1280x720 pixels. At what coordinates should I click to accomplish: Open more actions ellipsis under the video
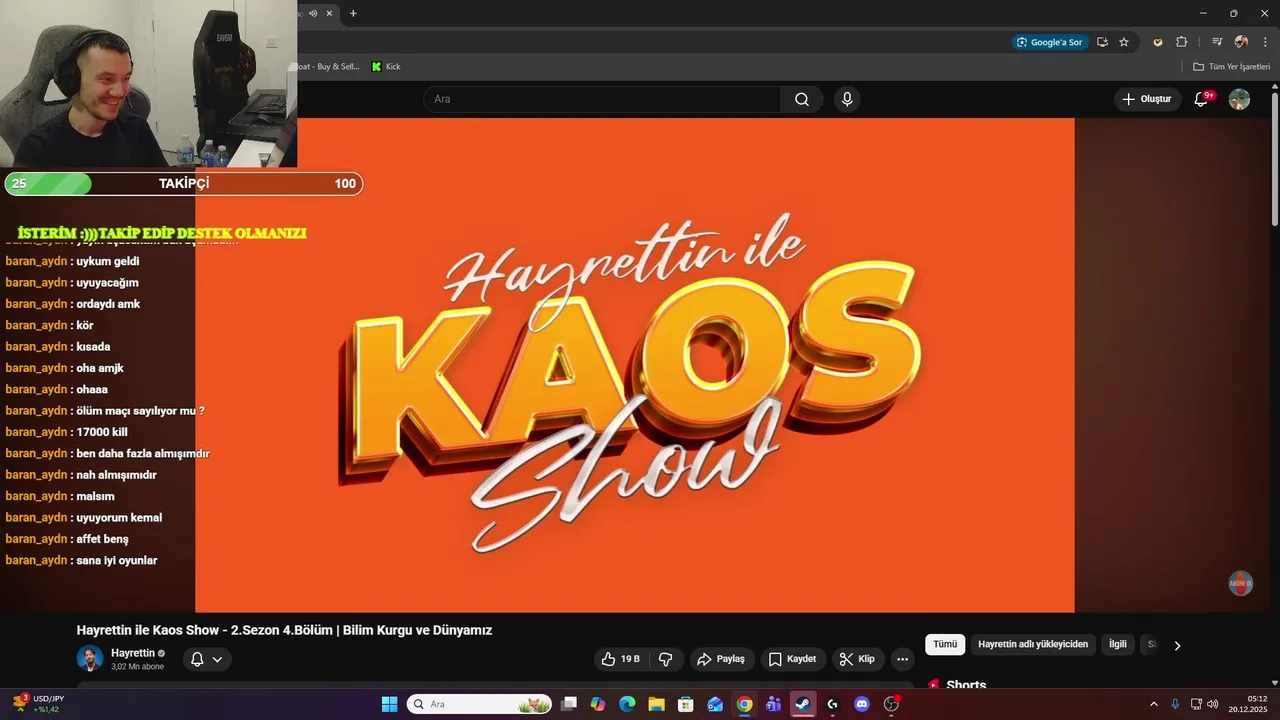coord(902,659)
